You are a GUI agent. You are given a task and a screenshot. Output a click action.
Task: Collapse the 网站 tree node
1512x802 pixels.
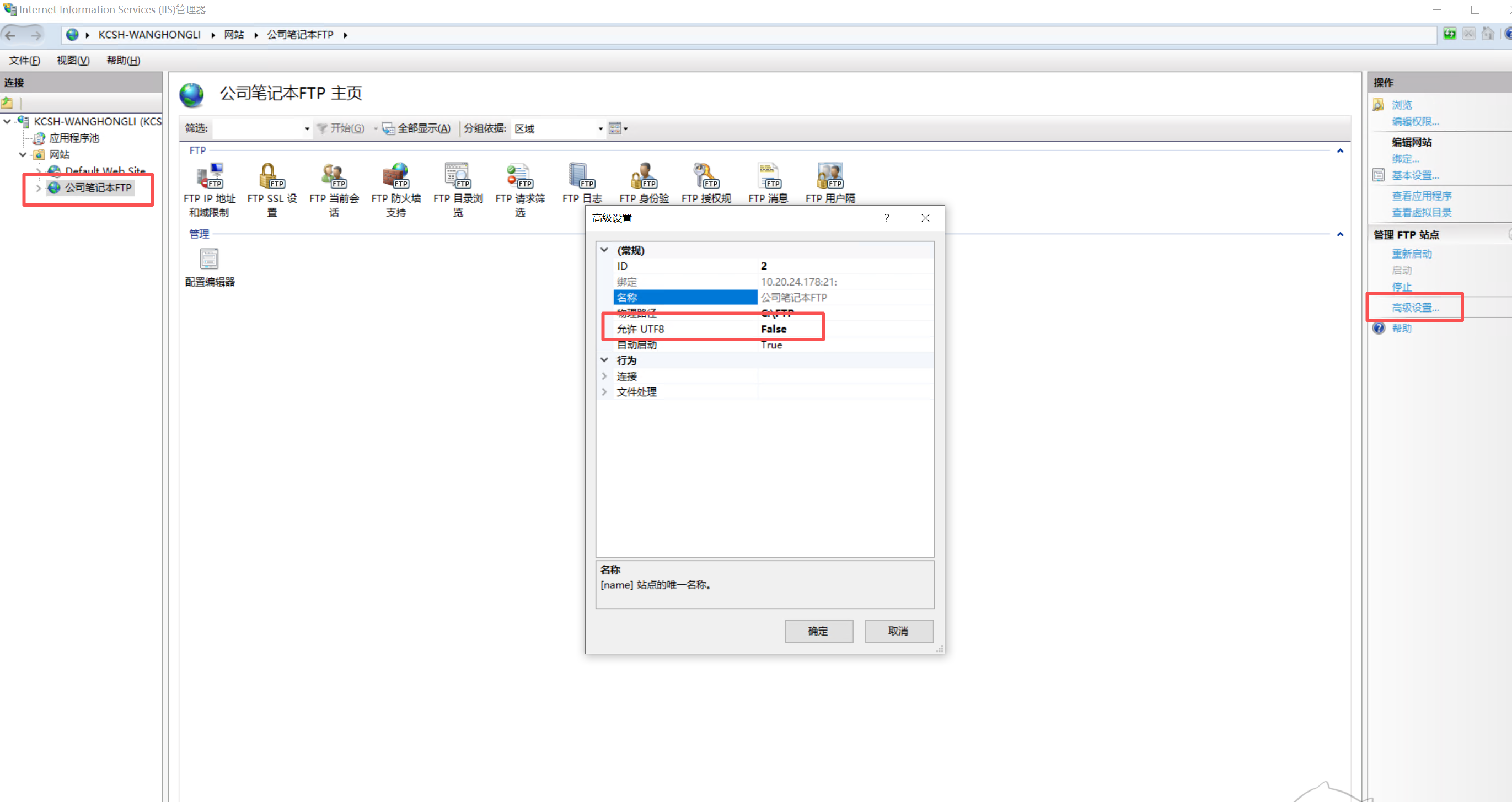[23, 154]
